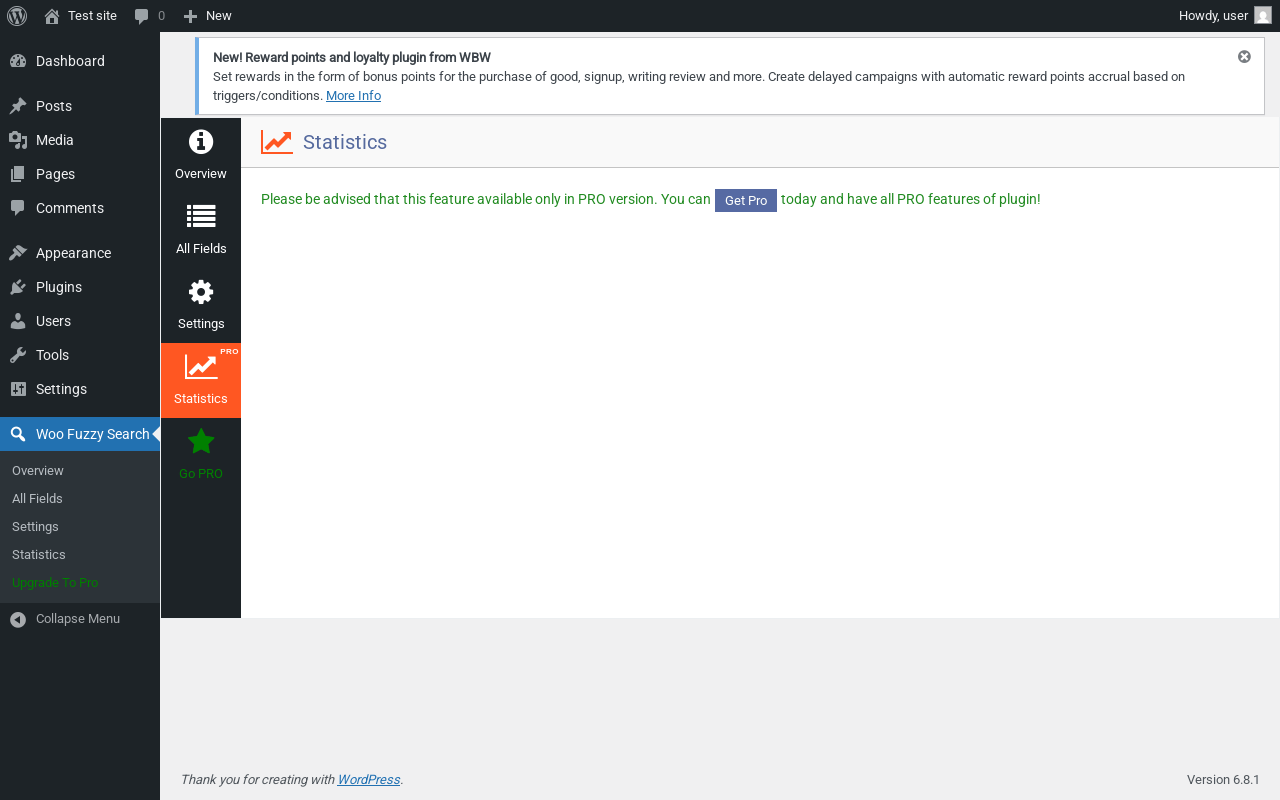Click the Get Pro button

tap(746, 200)
